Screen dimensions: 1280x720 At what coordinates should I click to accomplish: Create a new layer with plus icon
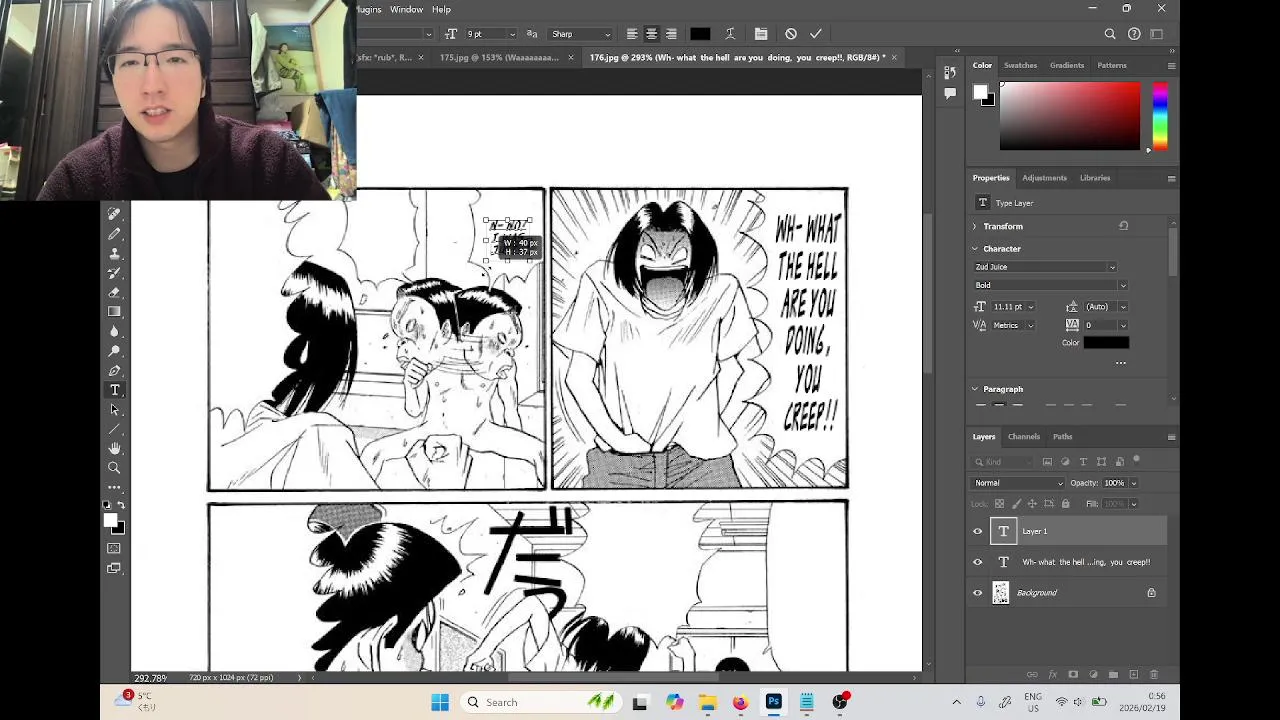point(1133,675)
